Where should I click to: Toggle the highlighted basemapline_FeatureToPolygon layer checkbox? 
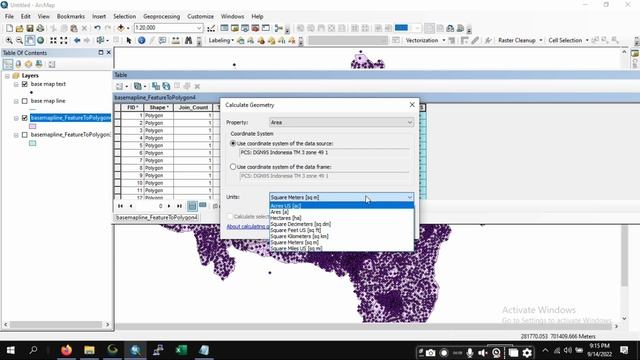click(25, 118)
